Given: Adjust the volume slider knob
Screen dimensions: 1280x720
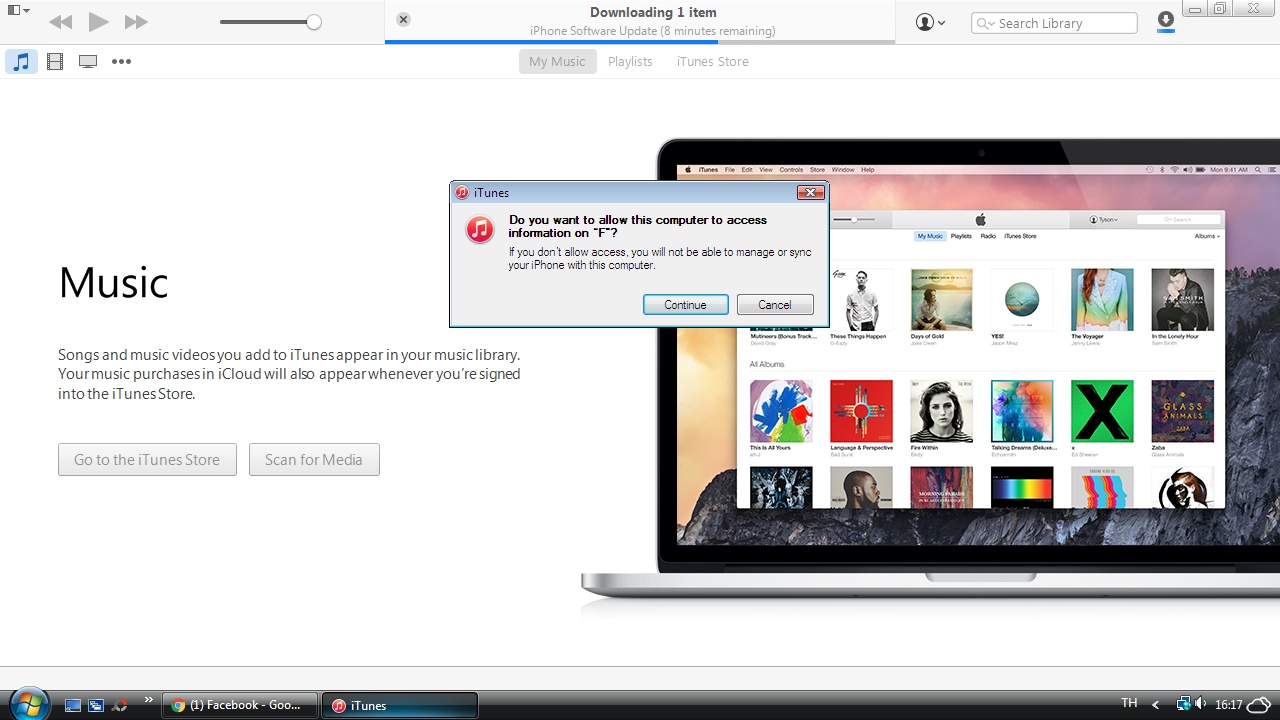Looking at the screenshot, I should [x=314, y=22].
